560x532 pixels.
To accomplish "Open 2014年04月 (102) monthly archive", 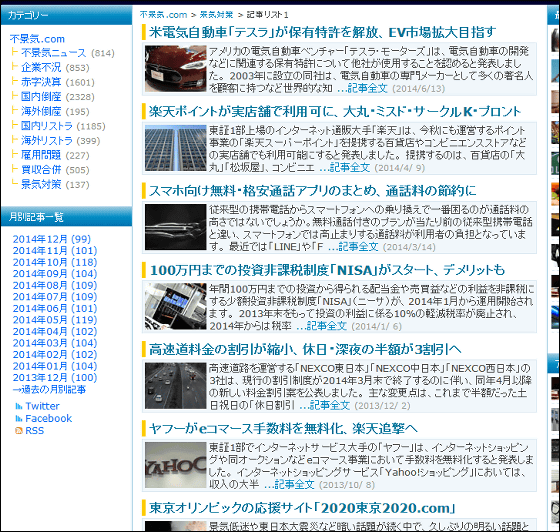I will [x=55, y=331].
